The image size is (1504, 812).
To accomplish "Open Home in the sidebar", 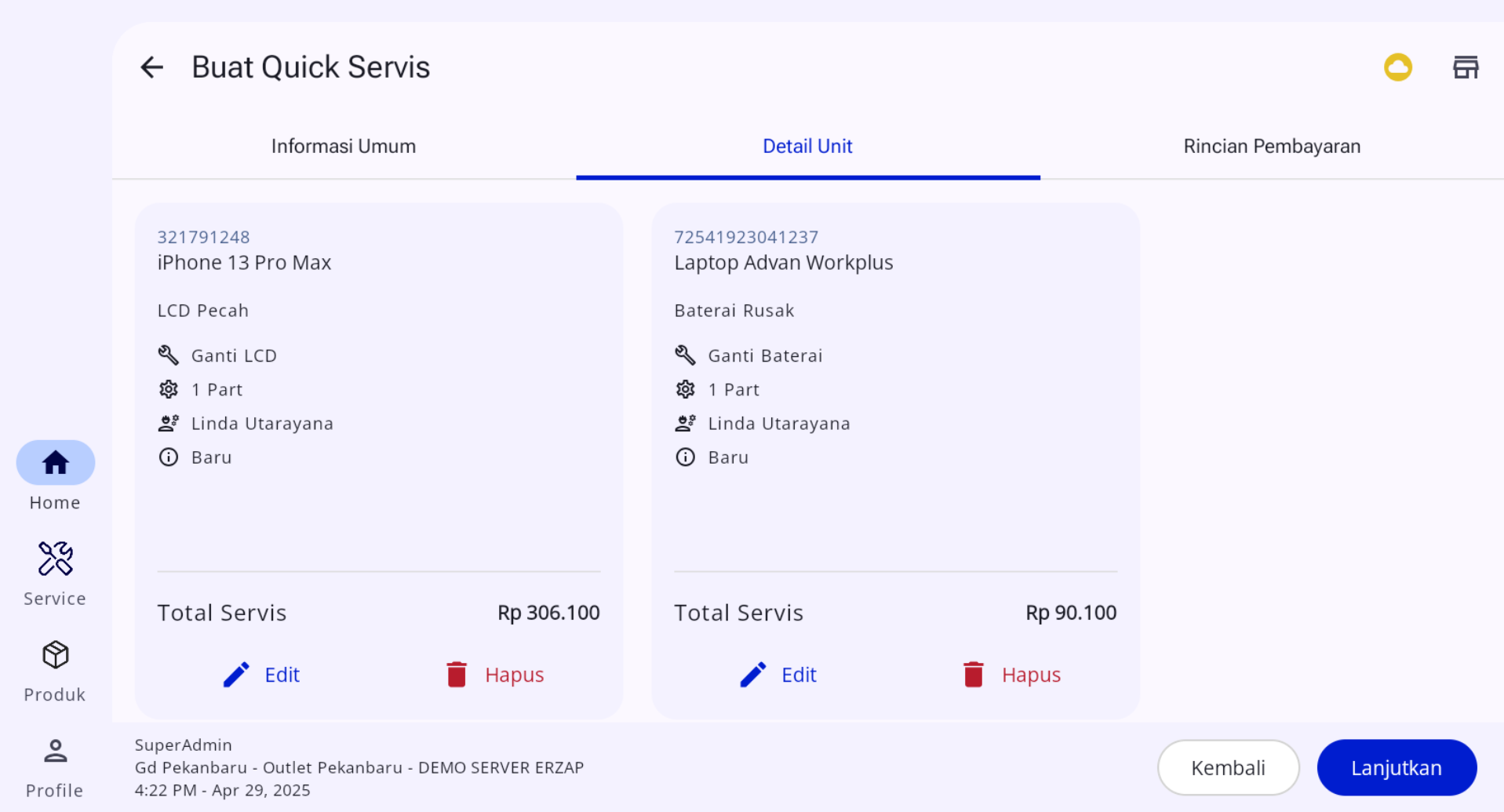I will pyautogui.click(x=55, y=476).
